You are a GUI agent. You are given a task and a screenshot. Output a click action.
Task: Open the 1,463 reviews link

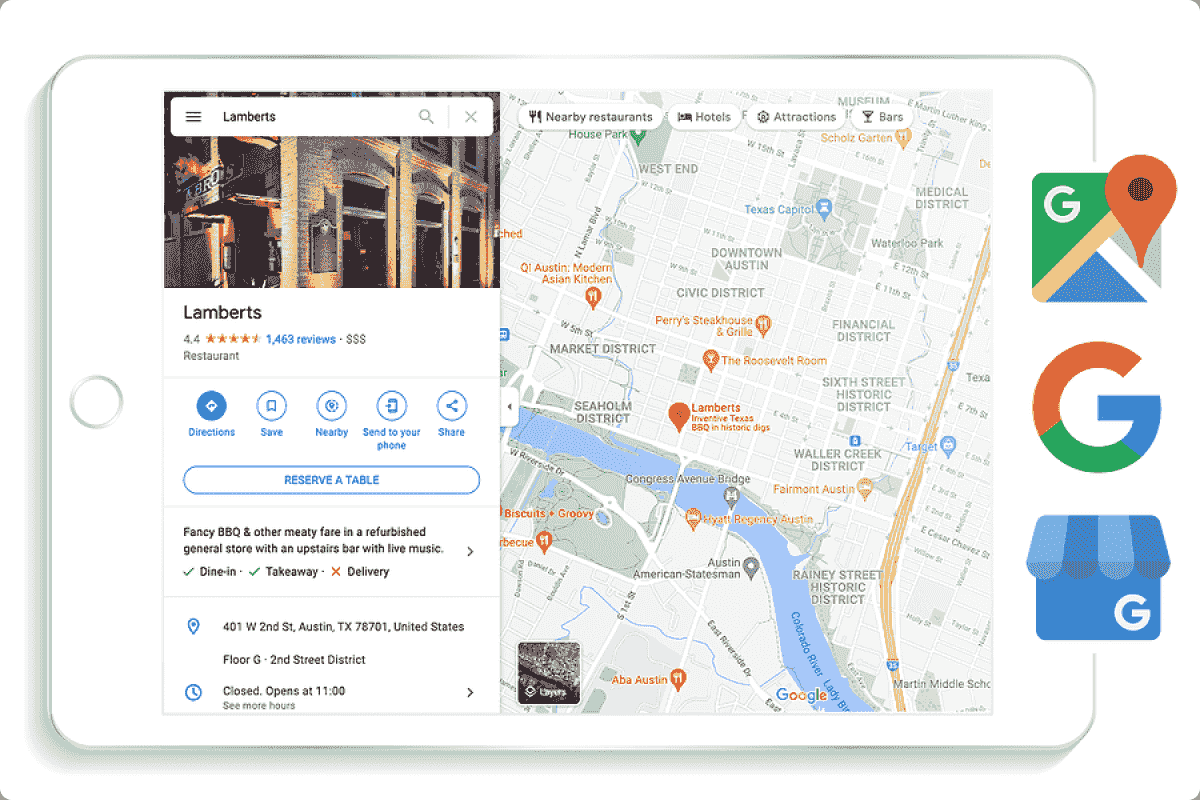301,339
